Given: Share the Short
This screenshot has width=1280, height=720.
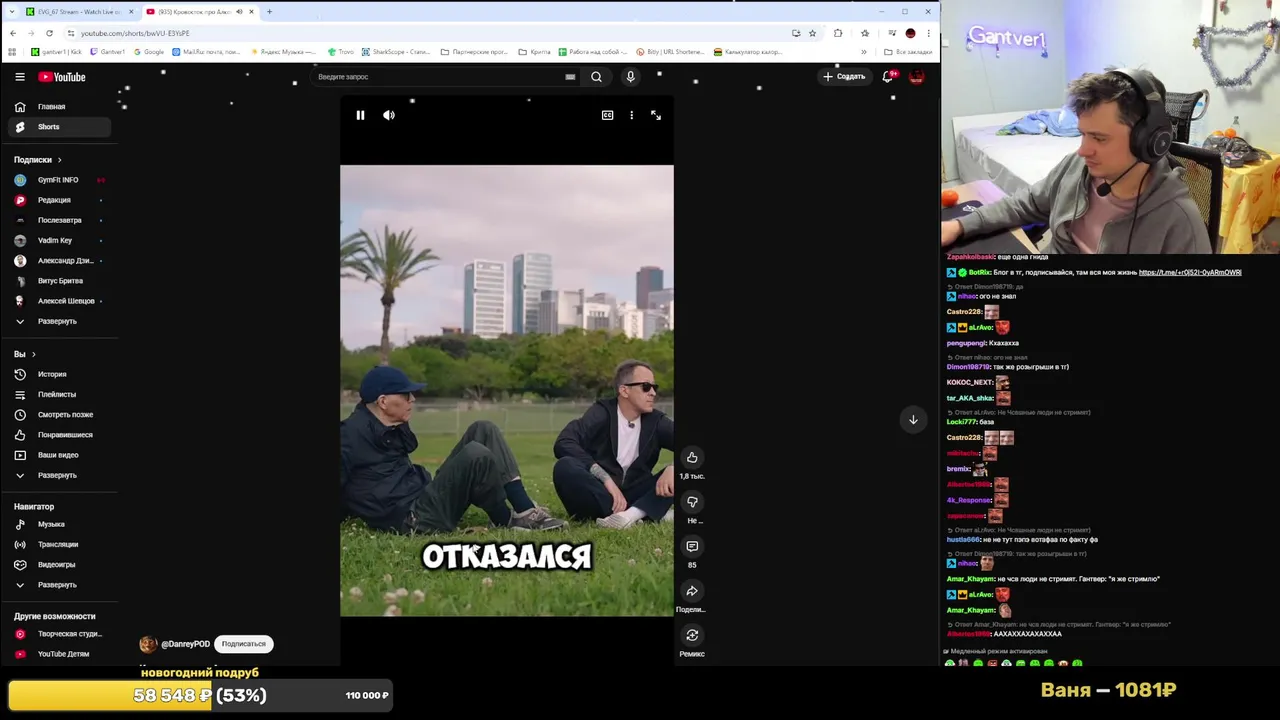Looking at the screenshot, I should coord(692,591).
